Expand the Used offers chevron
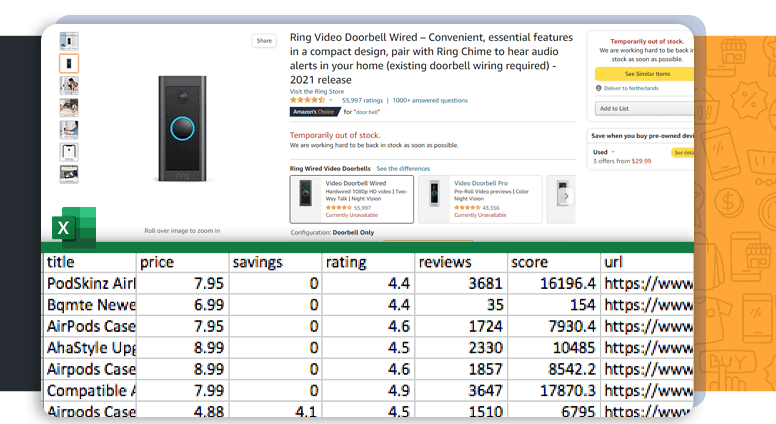This screenshot has width=776, height=424. [x=613, y=152]
